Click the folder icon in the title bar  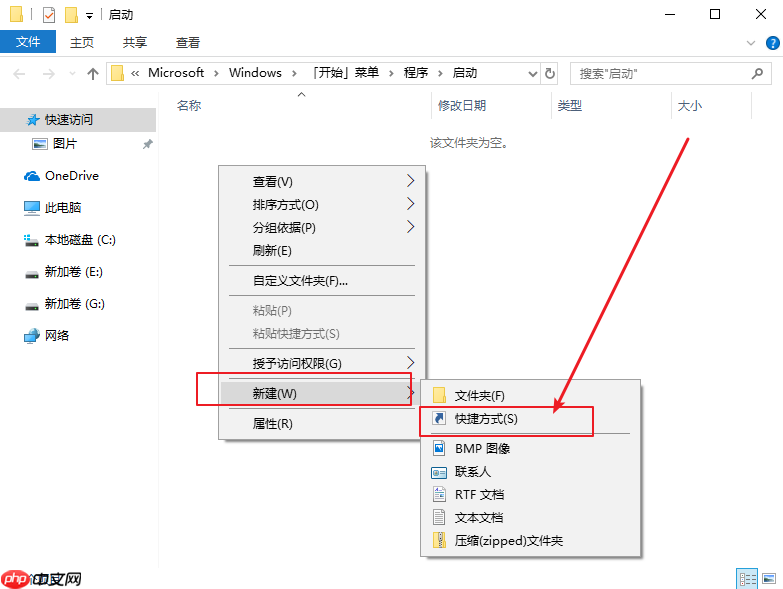tap(16, 14)
